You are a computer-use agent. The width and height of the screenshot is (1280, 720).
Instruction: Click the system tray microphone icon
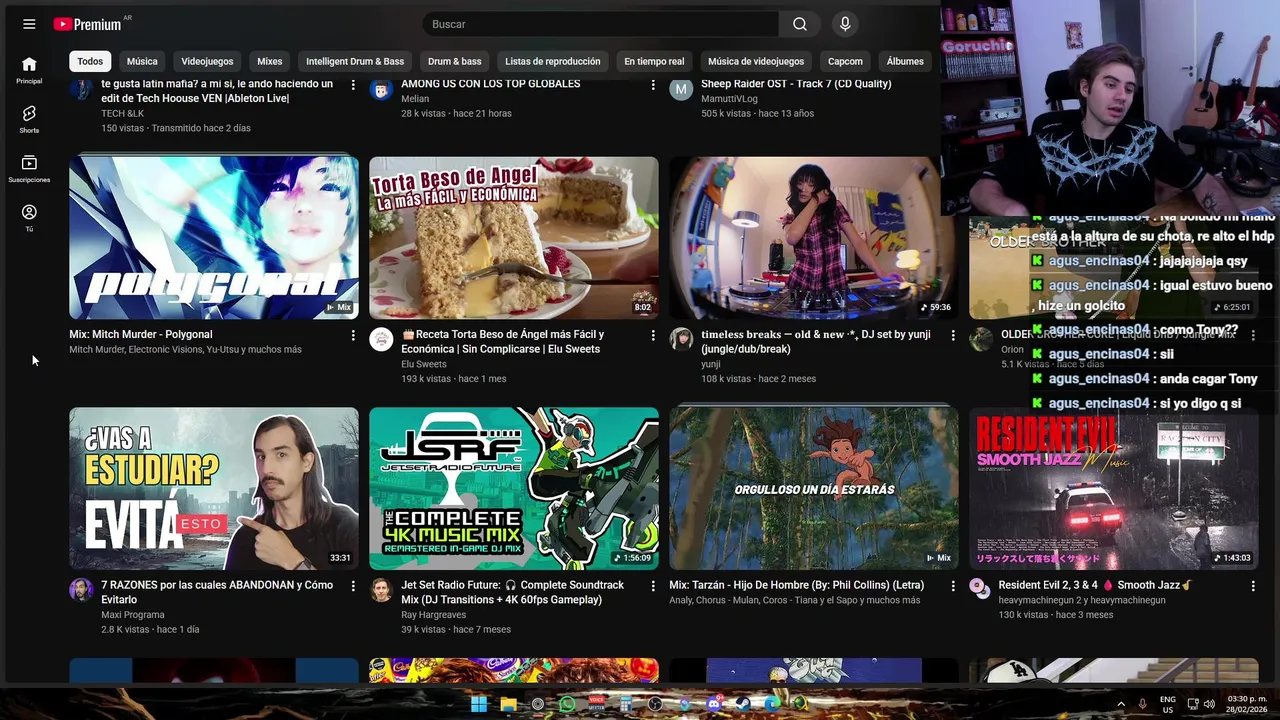click(x=1142, y=704)
